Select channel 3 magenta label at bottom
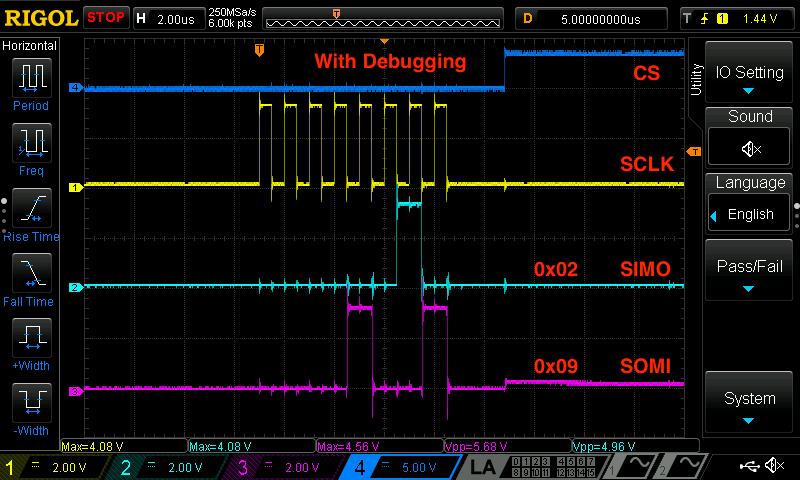Viewport: 800px width, 480px height. tap(243, 467)
